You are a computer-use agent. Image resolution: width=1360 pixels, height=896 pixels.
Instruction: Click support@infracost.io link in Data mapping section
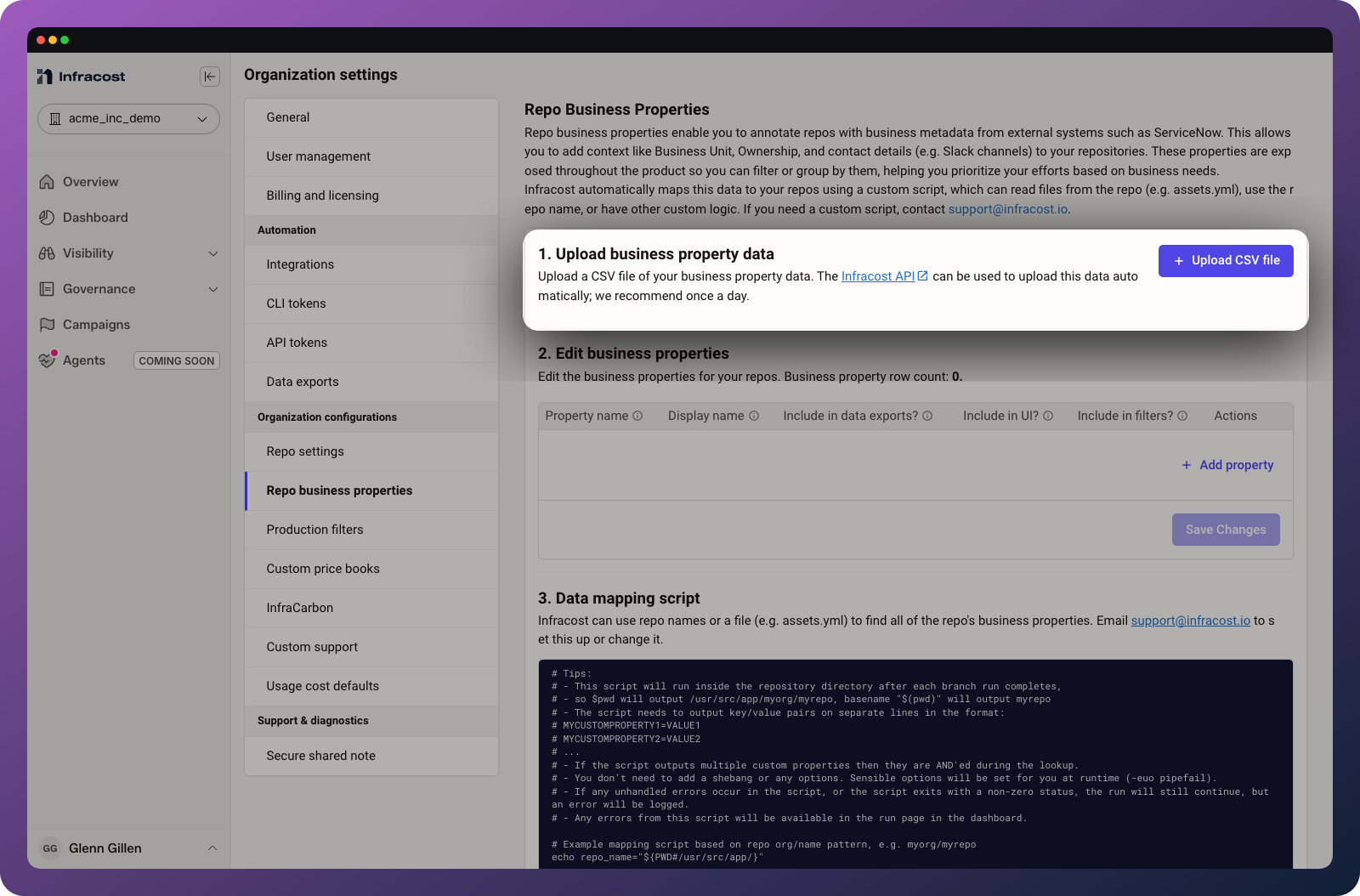tap(1190, 621)
